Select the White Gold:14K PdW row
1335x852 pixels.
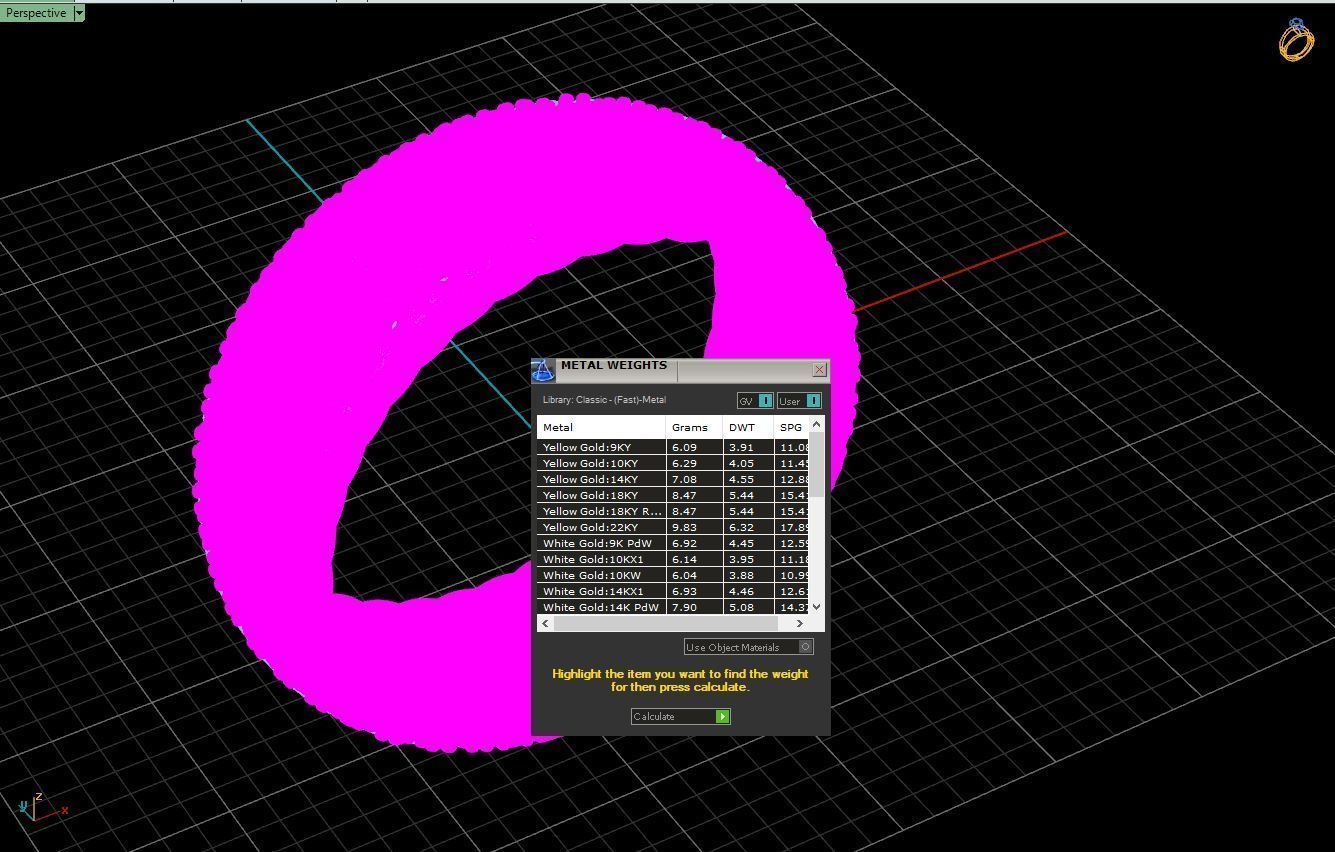point(673,607)
